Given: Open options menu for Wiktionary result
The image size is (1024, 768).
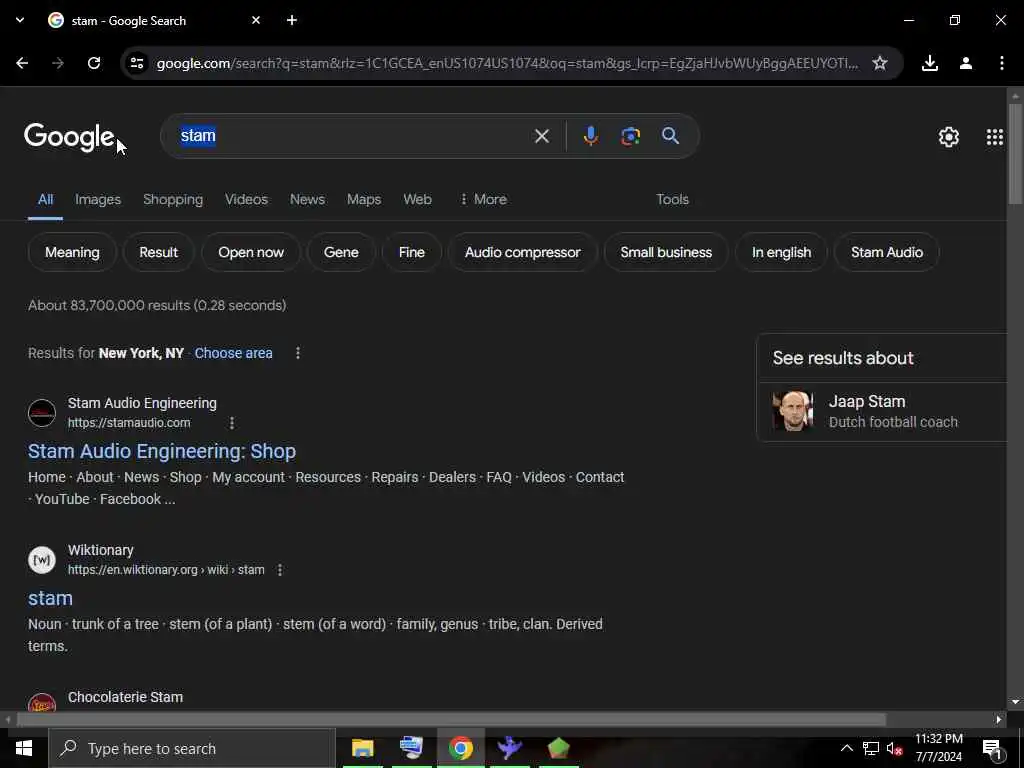Looking at the screenshot, I should (280, 570).
